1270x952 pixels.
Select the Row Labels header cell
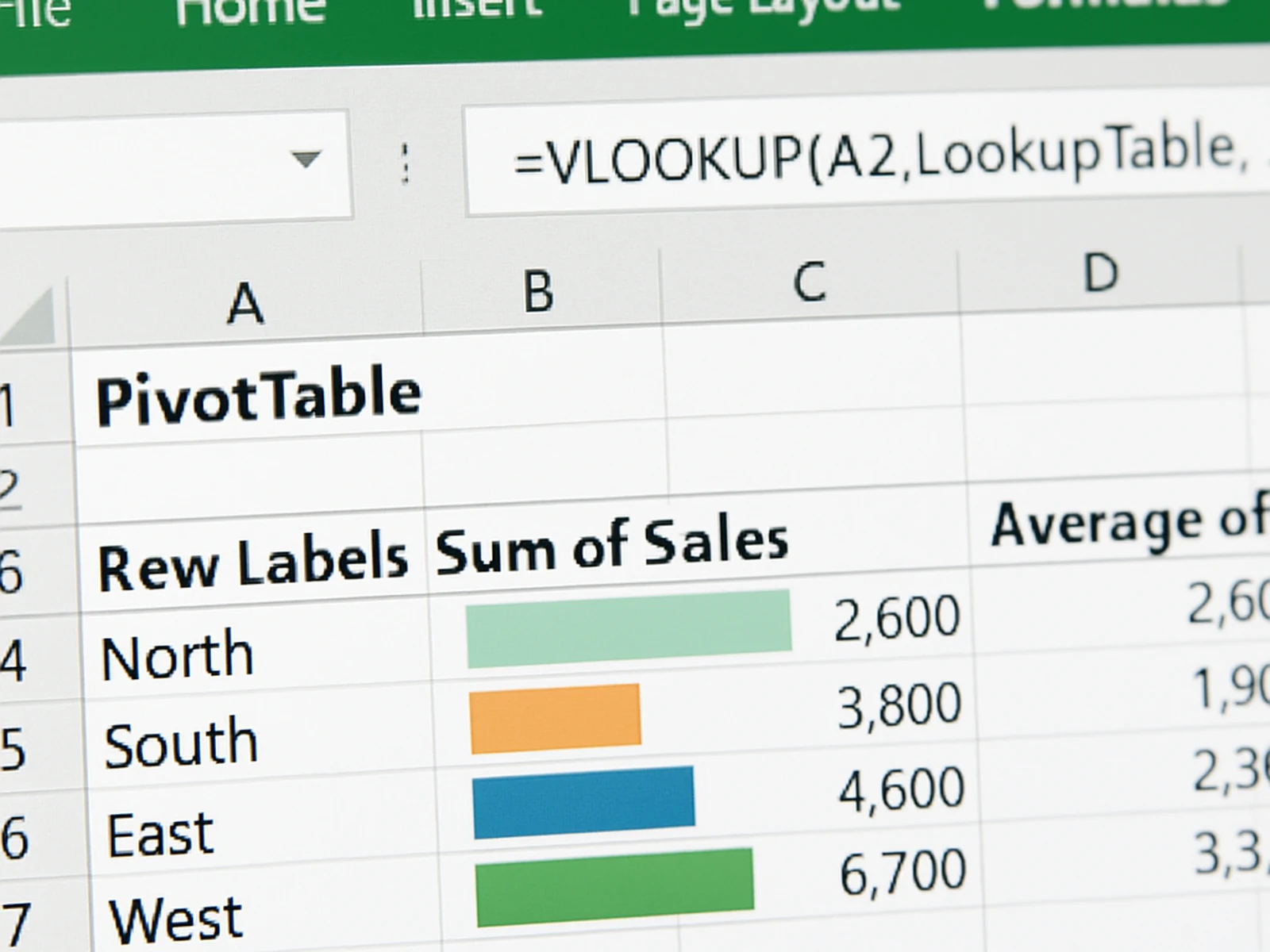[250, 559]
